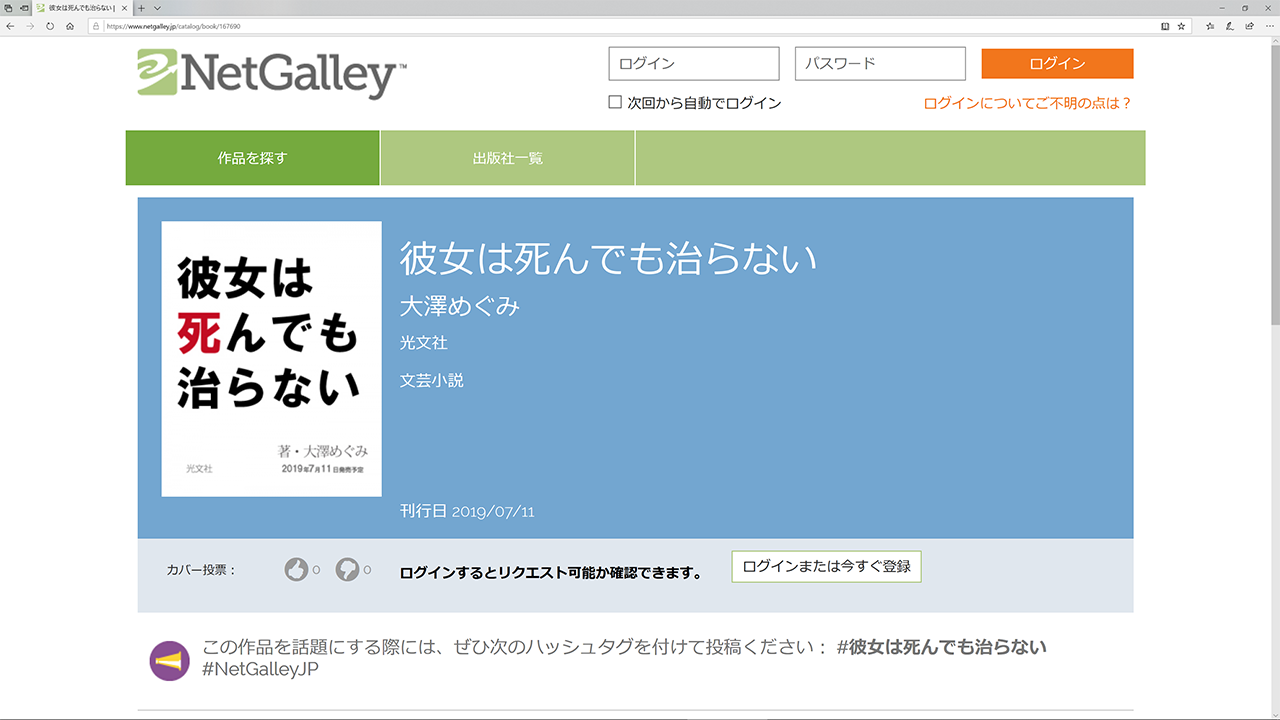Click ログインまたは今すぐ登録 button

[826, 566]
